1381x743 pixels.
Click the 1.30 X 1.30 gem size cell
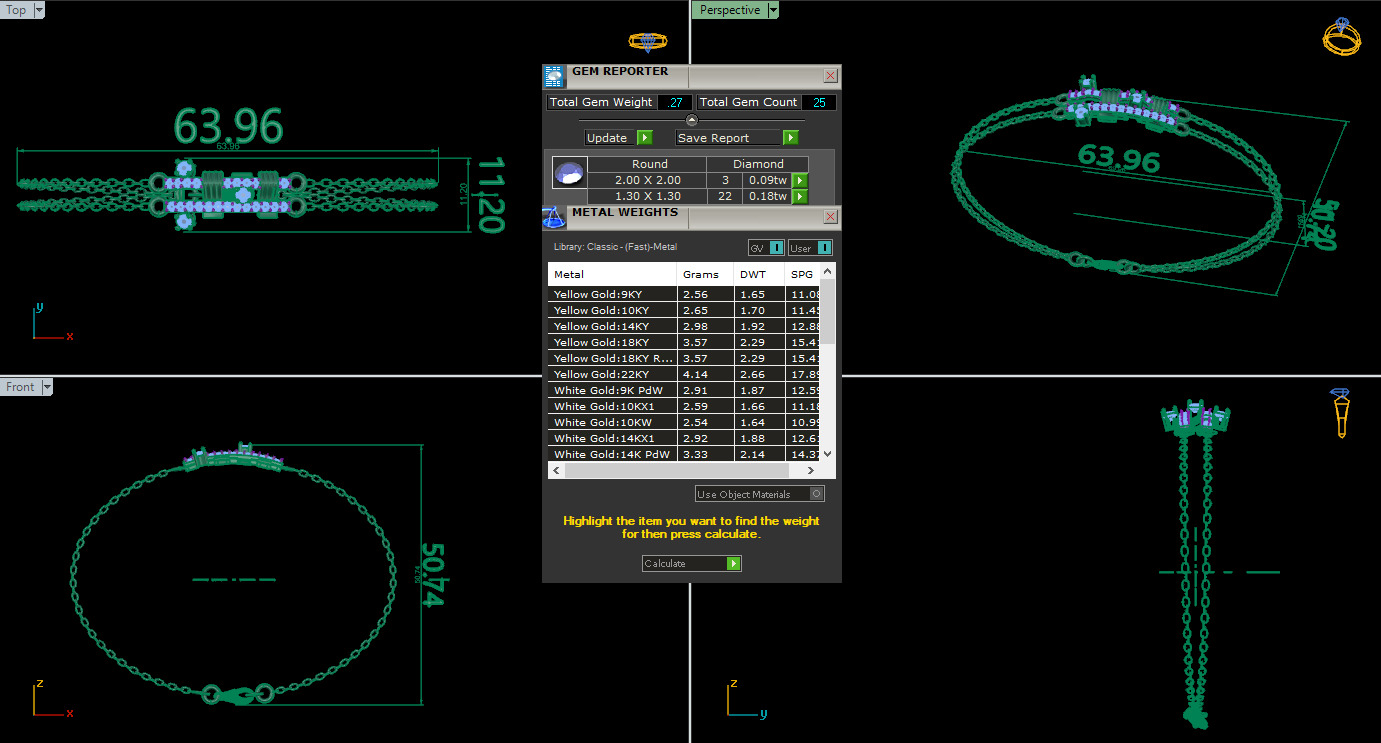pyautogui.click(x=647, y=196)
